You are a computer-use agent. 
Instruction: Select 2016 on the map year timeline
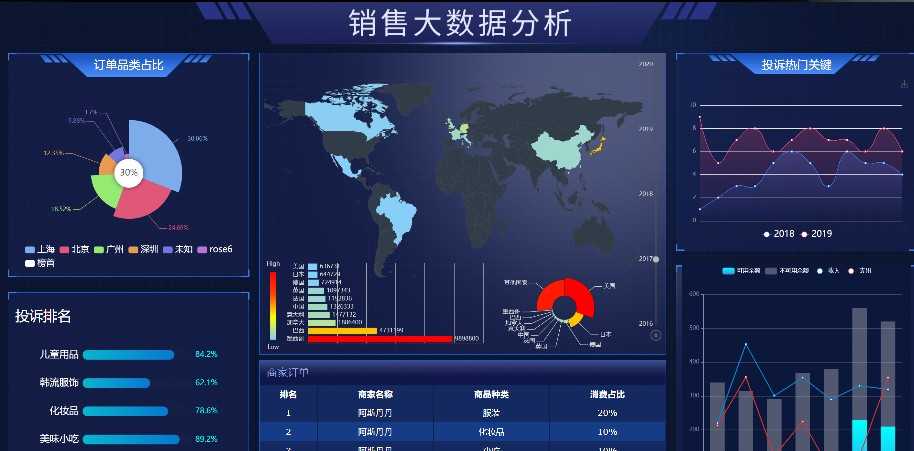pyautogui.click(x=645, y=323)
